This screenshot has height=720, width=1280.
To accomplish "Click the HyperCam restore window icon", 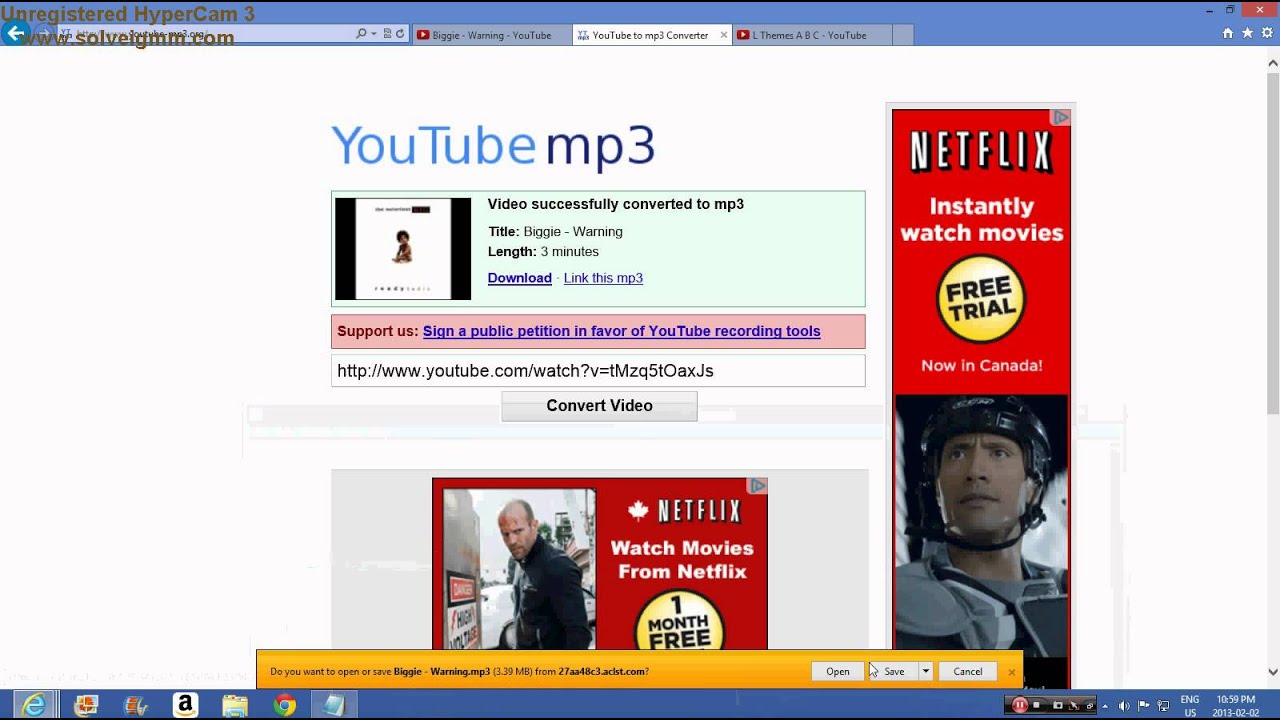I will [x=1089, y=706].
